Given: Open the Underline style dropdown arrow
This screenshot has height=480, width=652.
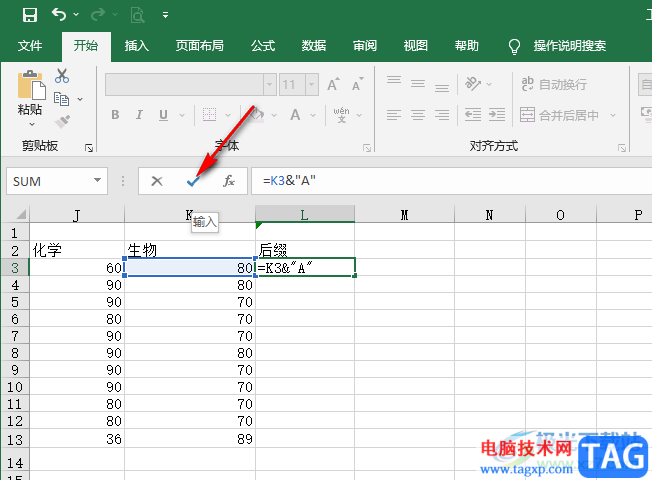Looking at the screenshot, I should click(x=182, y=115).
